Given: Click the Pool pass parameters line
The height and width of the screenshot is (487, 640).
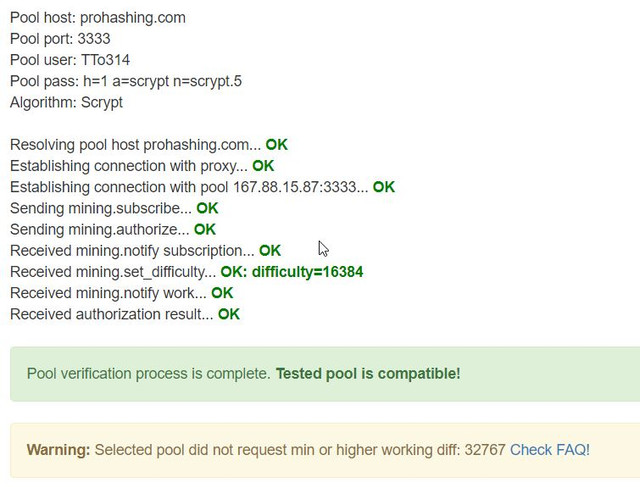Looking at the screenshot, I should pos(126,81).
